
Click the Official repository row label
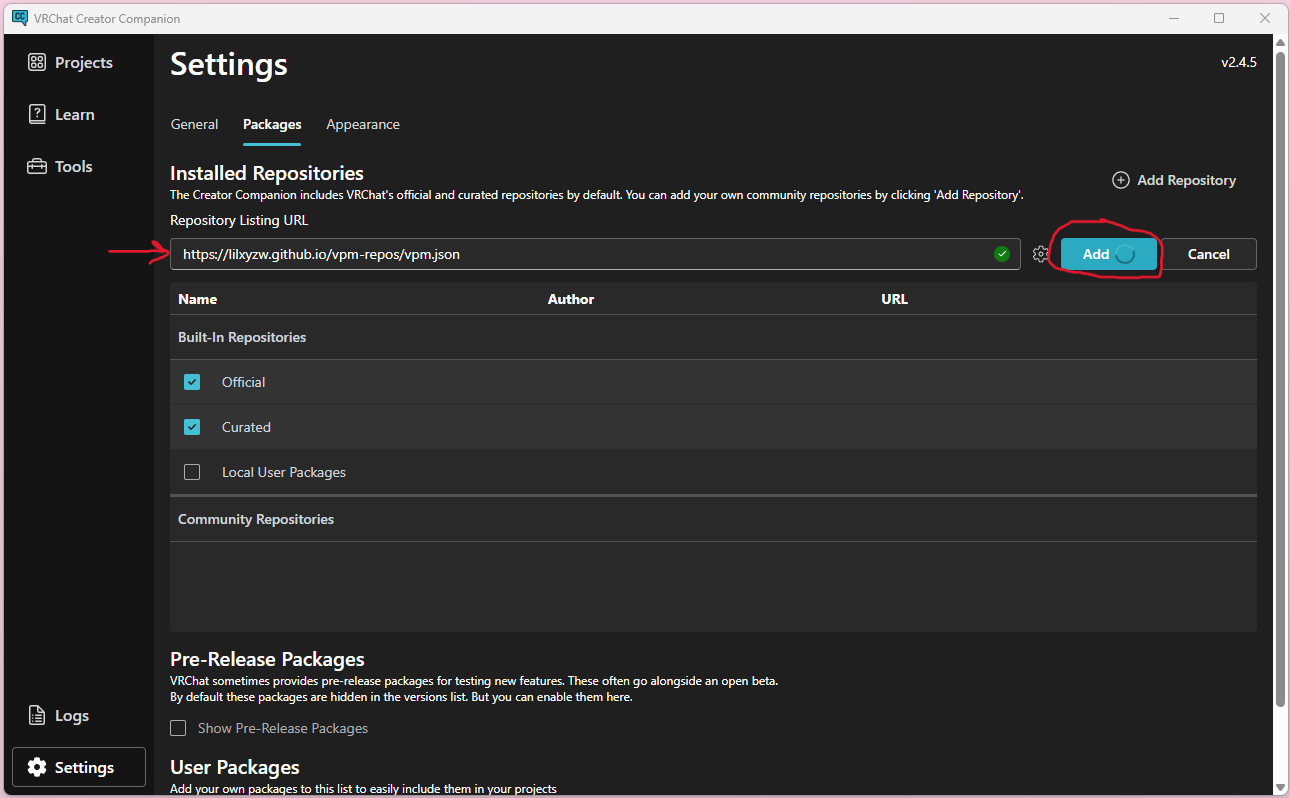(244, 382)
